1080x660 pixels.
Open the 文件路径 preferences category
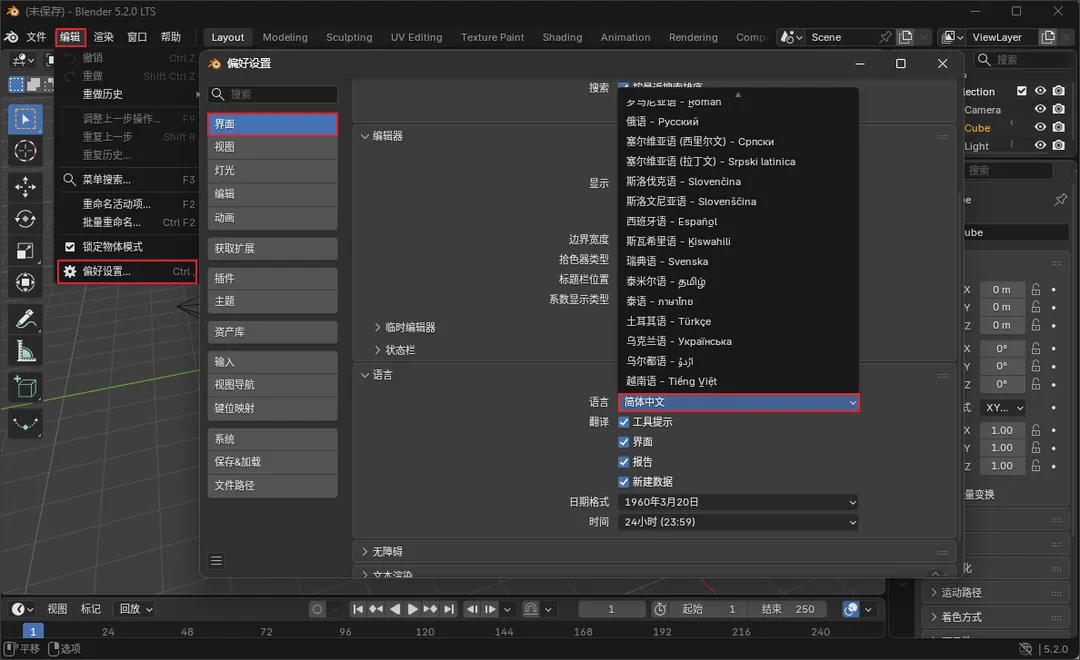(272, 486)
